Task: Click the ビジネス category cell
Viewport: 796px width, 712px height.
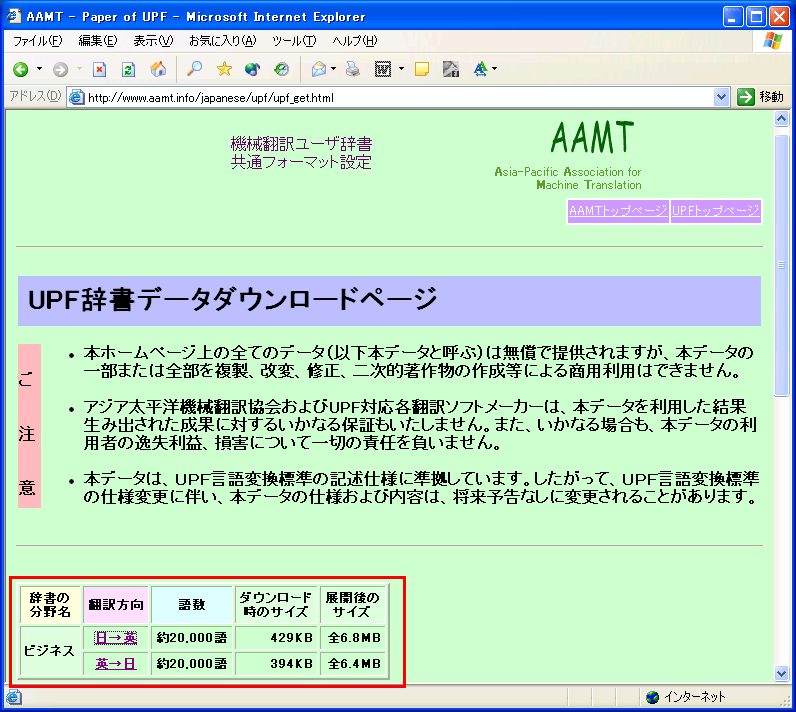Action: point(50,651)
